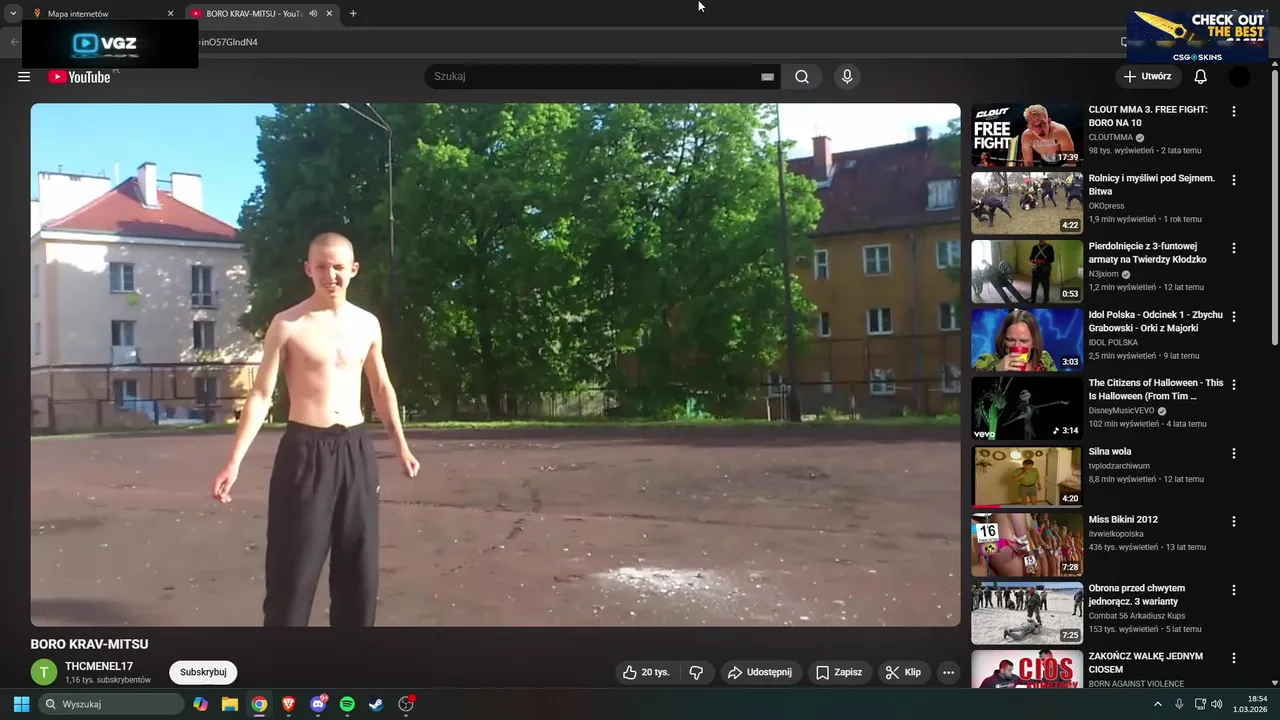Start voice search with microphone icon
Viewport: 1280px width, 720px height.
pyautogui.click(x=847, y=77)
